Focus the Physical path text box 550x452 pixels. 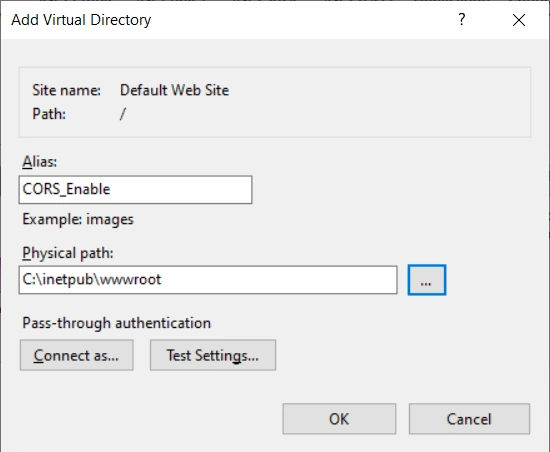point(208,280)
